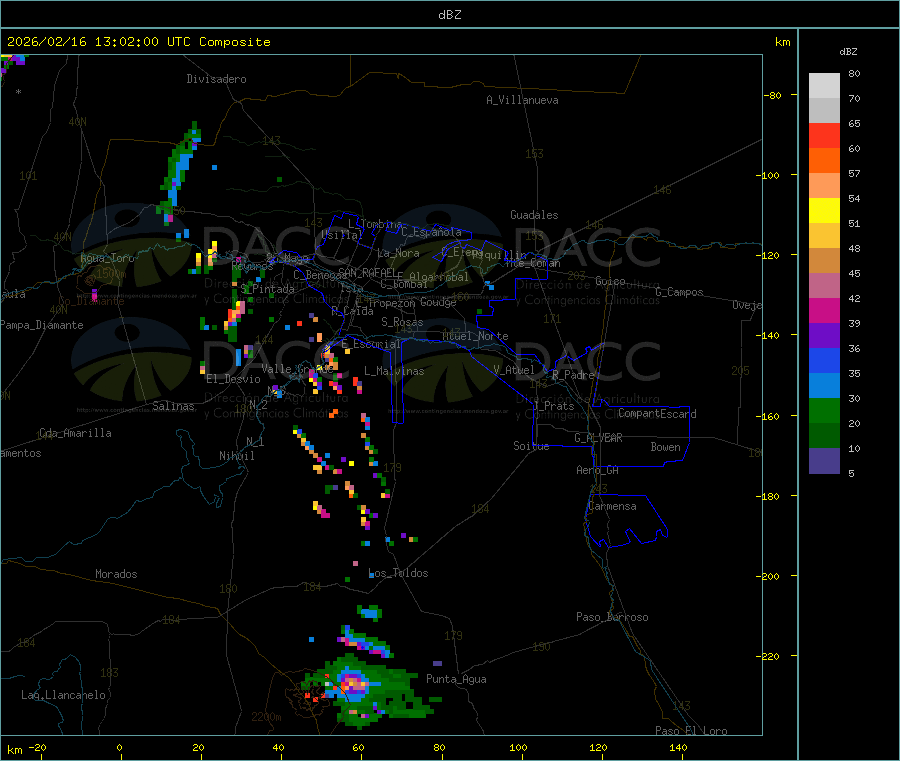
Task: Select the V_Atuel label
Action: [514, 370]
